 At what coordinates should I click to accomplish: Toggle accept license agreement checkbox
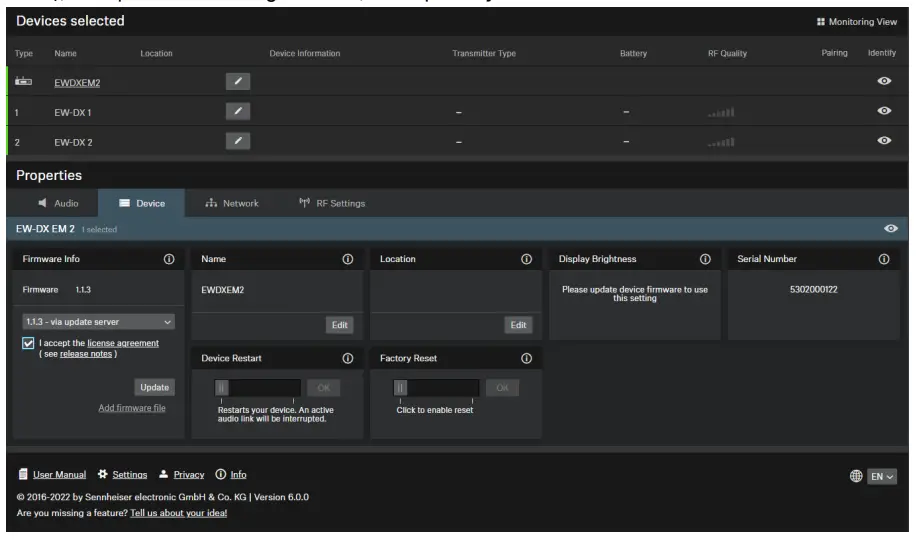click(28, 343)
